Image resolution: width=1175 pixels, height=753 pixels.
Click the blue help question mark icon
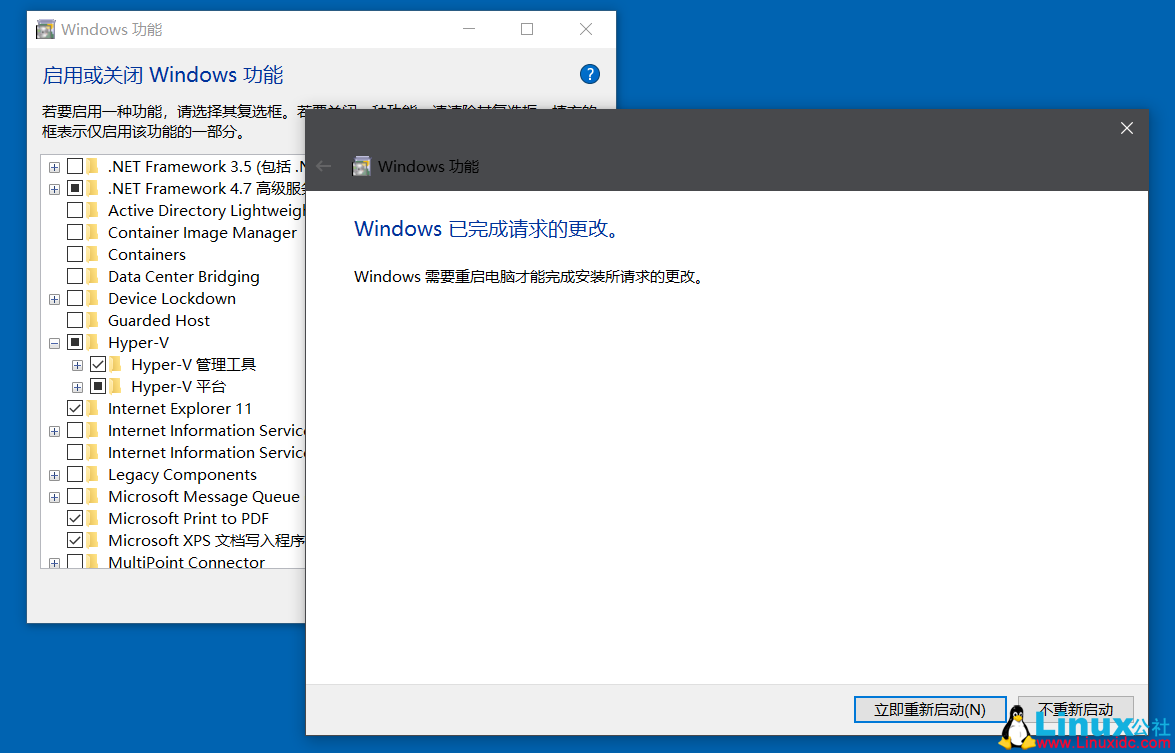point(590,74)
